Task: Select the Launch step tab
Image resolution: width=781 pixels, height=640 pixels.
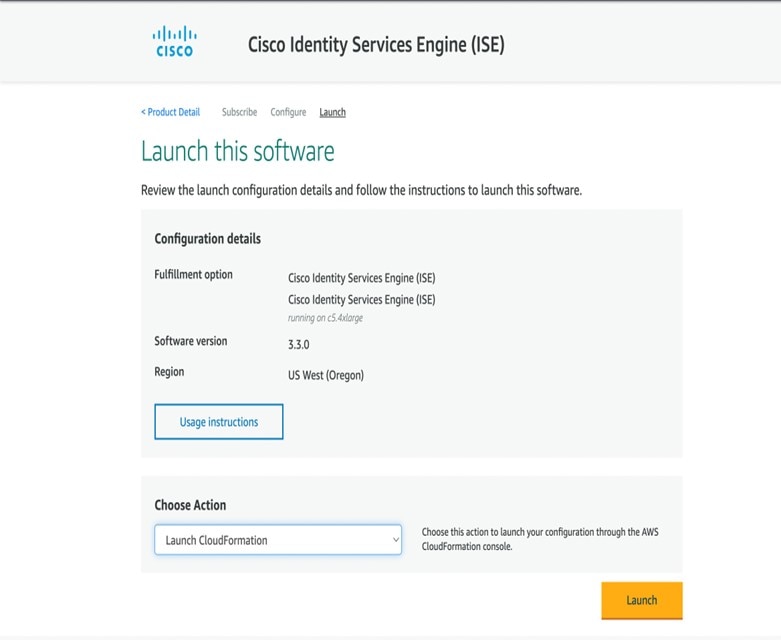Action: coord(332,112)
